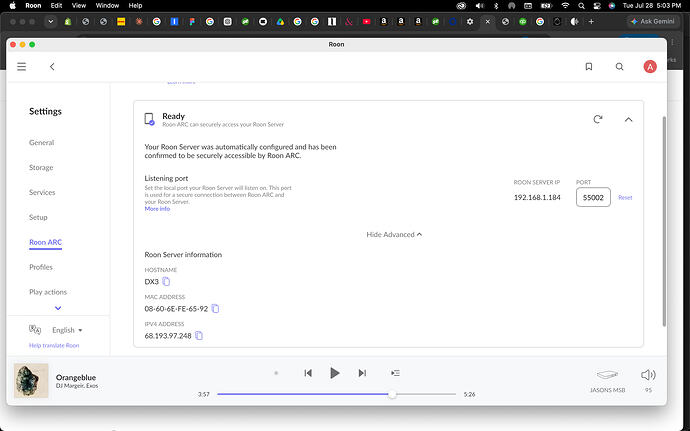This screenshot has height=431, width=690.
Task: Click Ask Gemini in the browser window
Action: pos(653,21)
